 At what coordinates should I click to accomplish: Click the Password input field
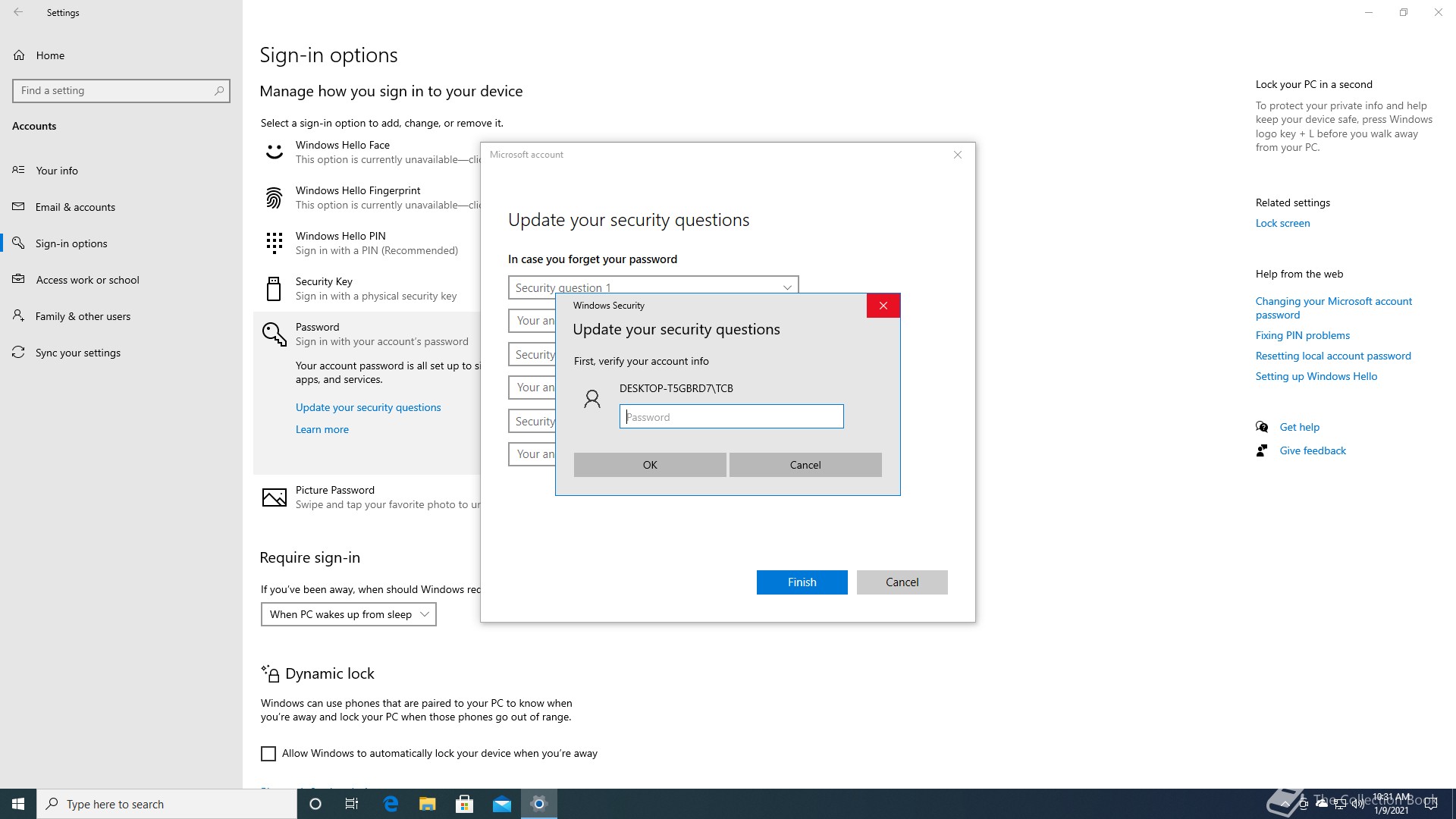click(x=731, y=416)
